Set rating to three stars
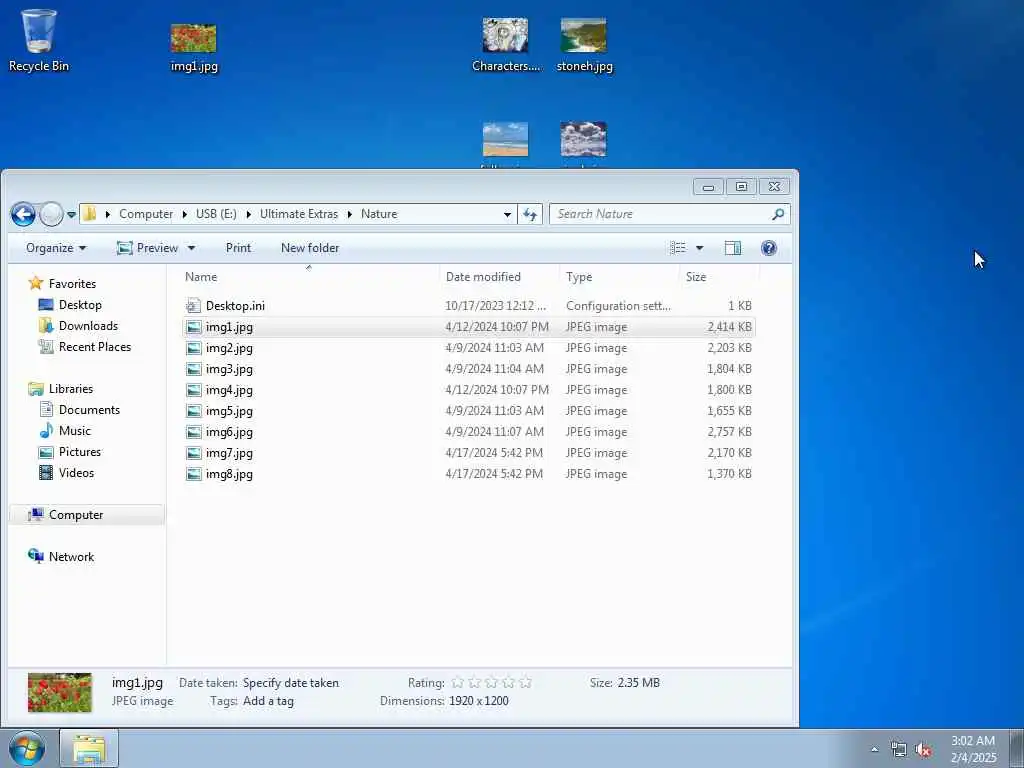This screenshot has height=768, width=1024. click(492, 683)
